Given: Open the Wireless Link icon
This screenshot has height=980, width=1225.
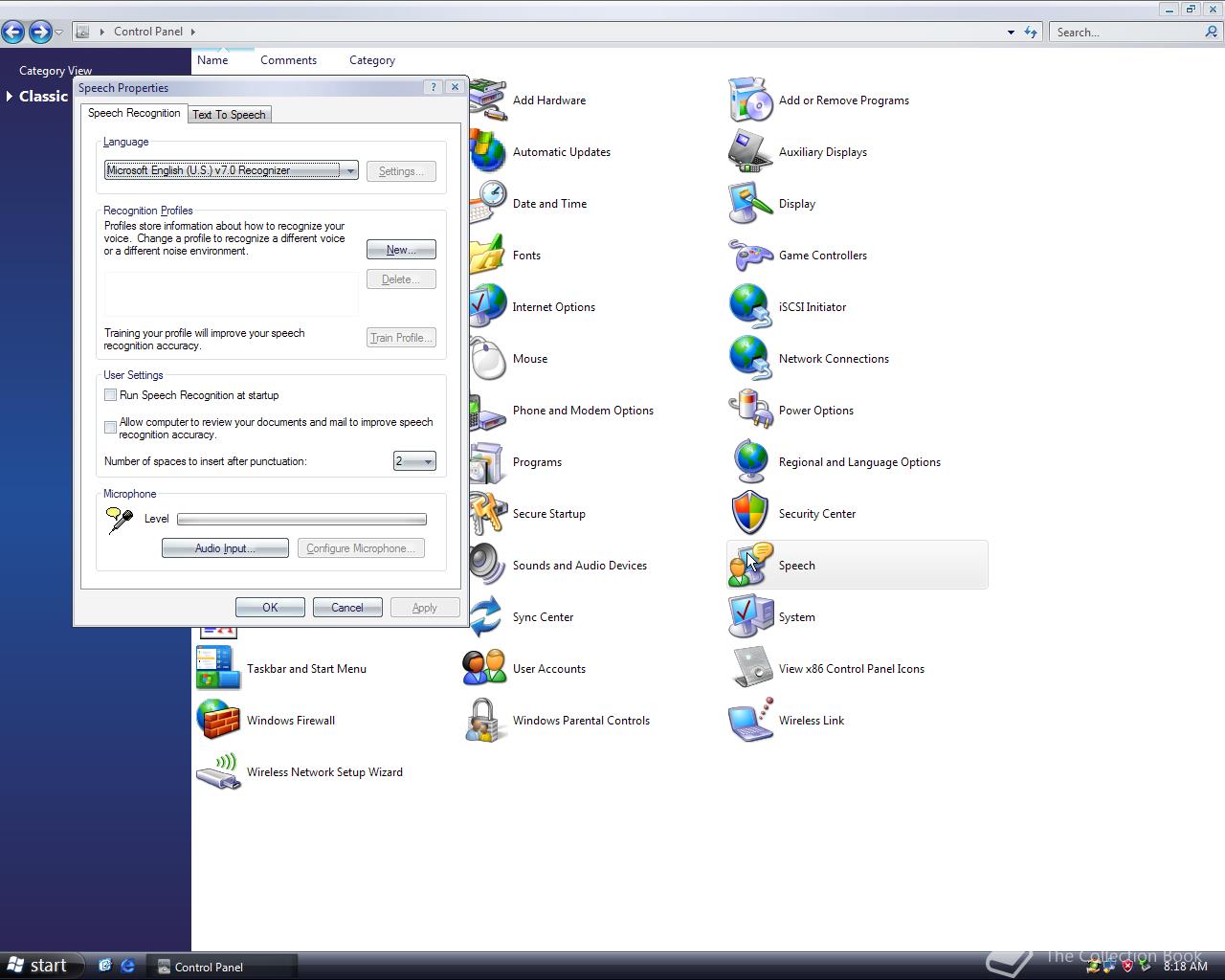Looking at the screenshot, I should pyautogui.click(x=750, y=721).
